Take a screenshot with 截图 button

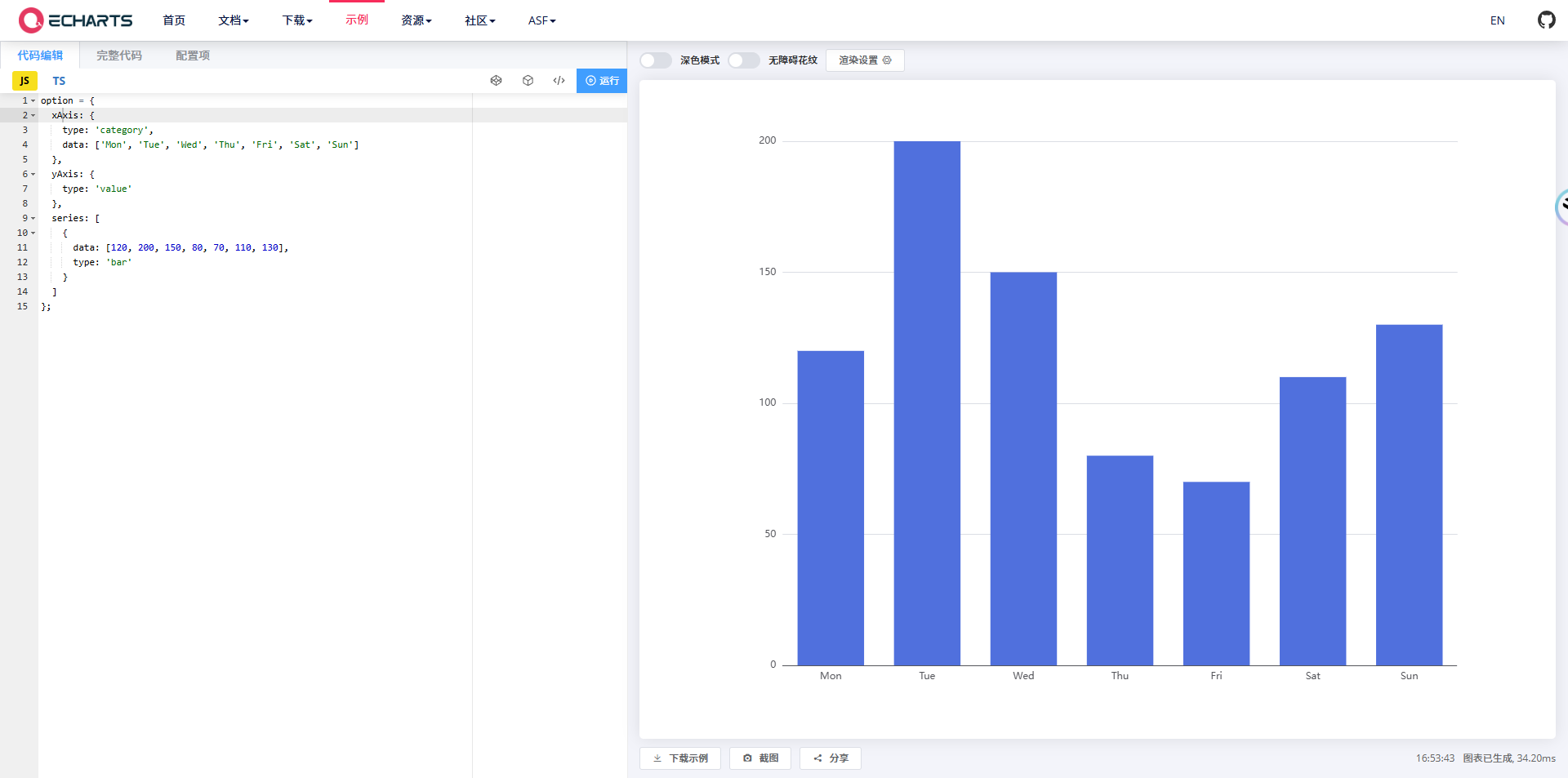760,758
